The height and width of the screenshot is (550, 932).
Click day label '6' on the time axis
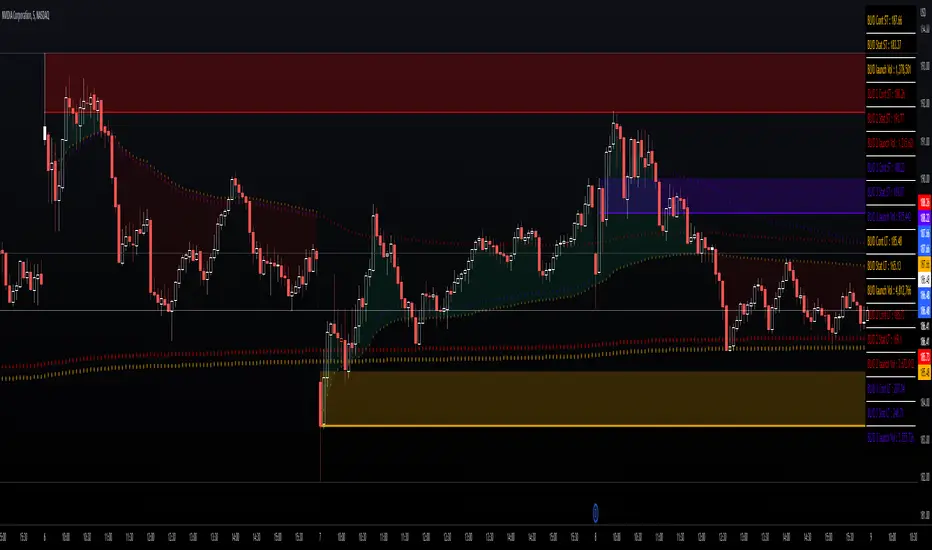click(x=45, y=537)
